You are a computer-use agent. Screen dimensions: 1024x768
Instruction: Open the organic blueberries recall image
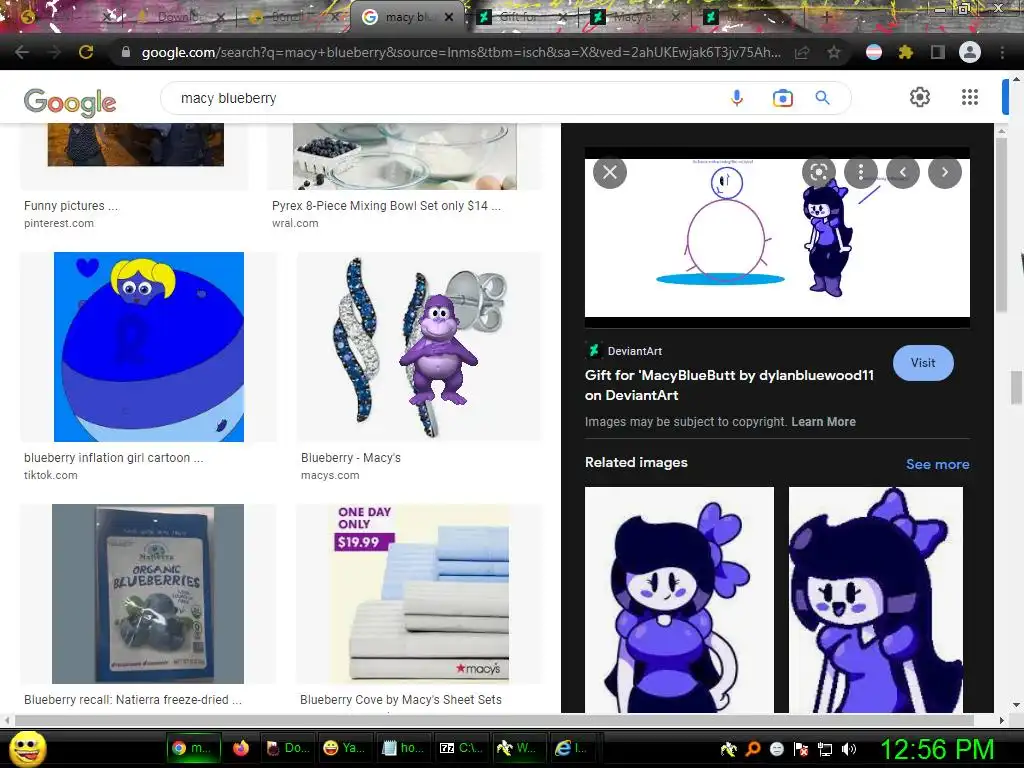click(x=148, y=594)
